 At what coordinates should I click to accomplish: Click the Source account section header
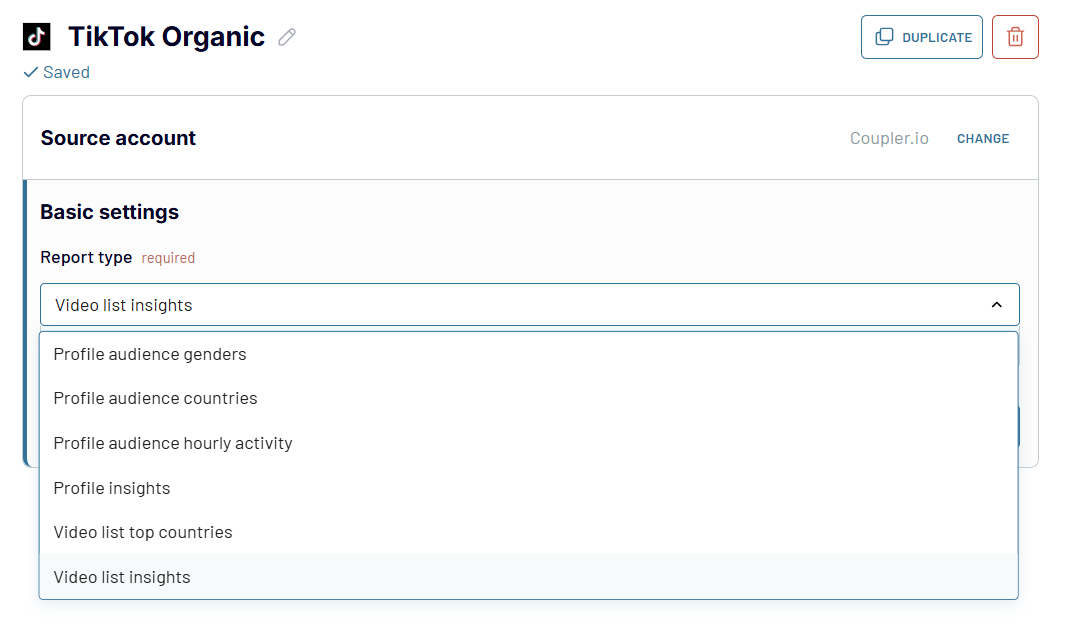pos(118,138)
